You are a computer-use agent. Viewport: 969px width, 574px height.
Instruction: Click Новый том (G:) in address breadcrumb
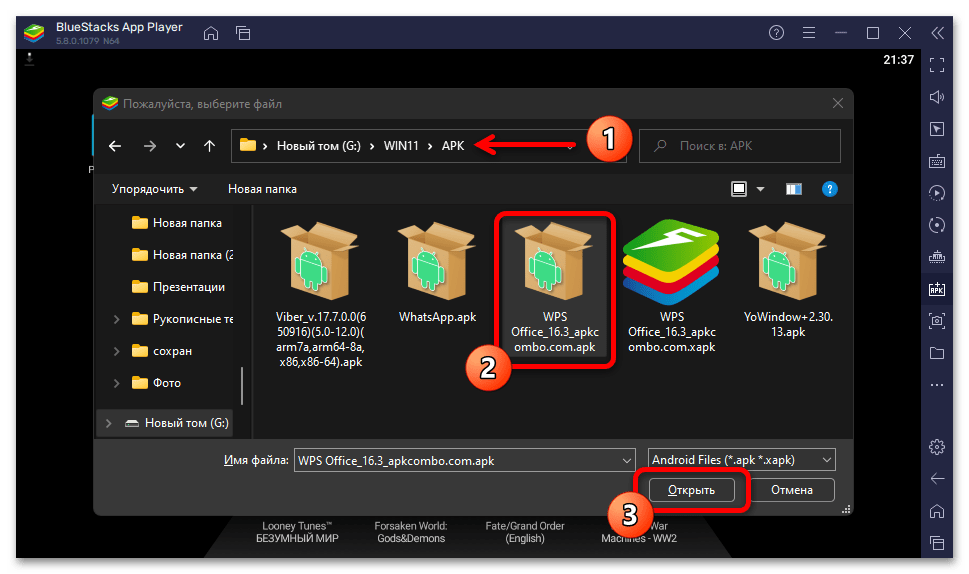point(318,146)
